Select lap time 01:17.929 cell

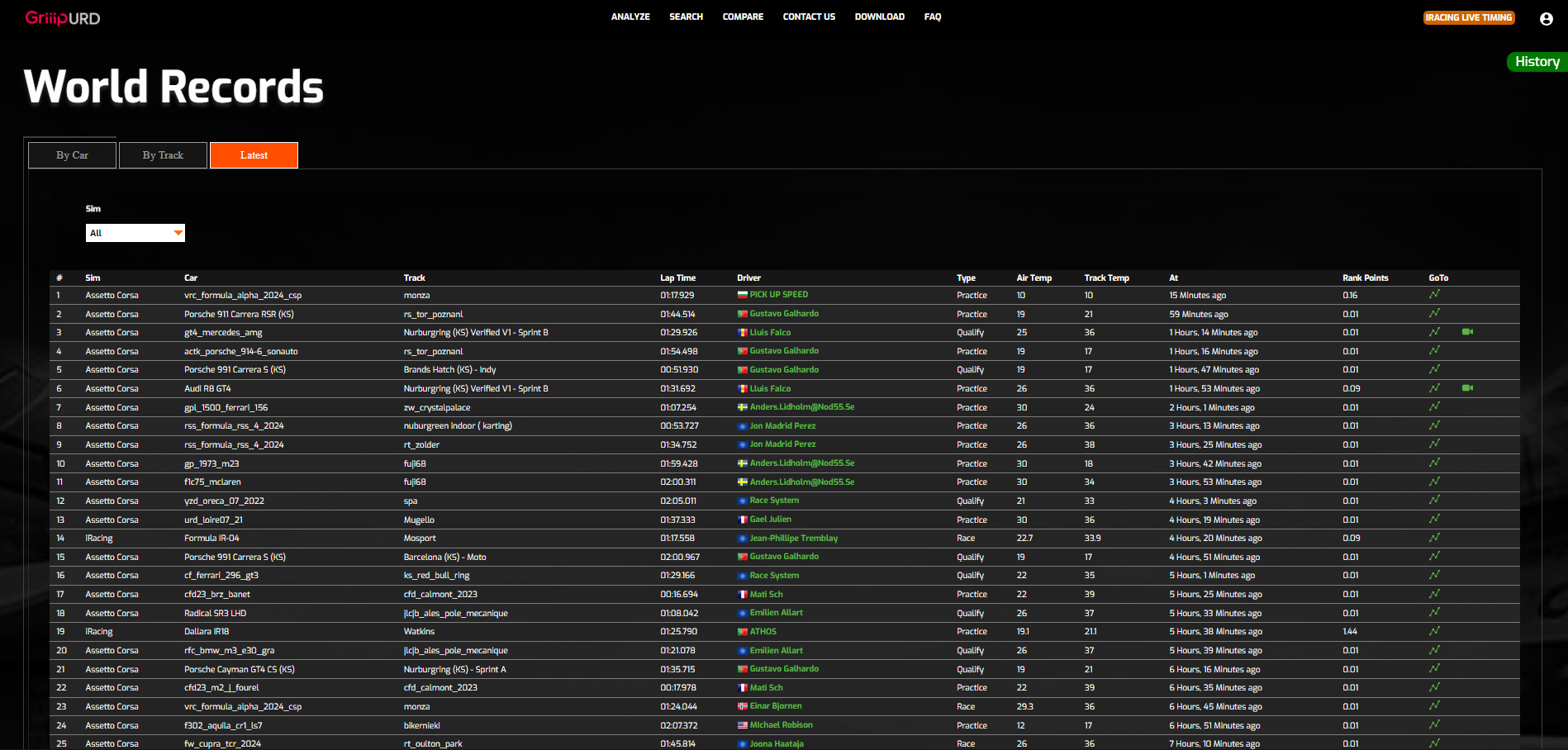(677, 295)
